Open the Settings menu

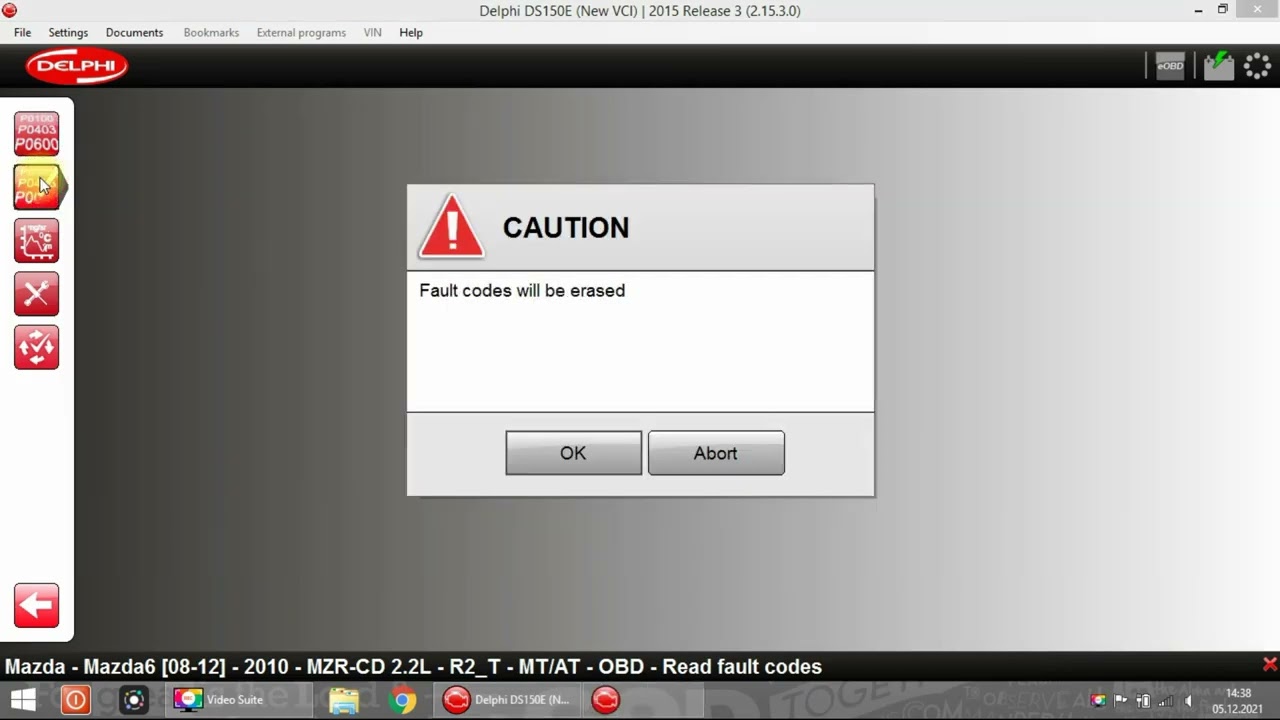(68, 32)
